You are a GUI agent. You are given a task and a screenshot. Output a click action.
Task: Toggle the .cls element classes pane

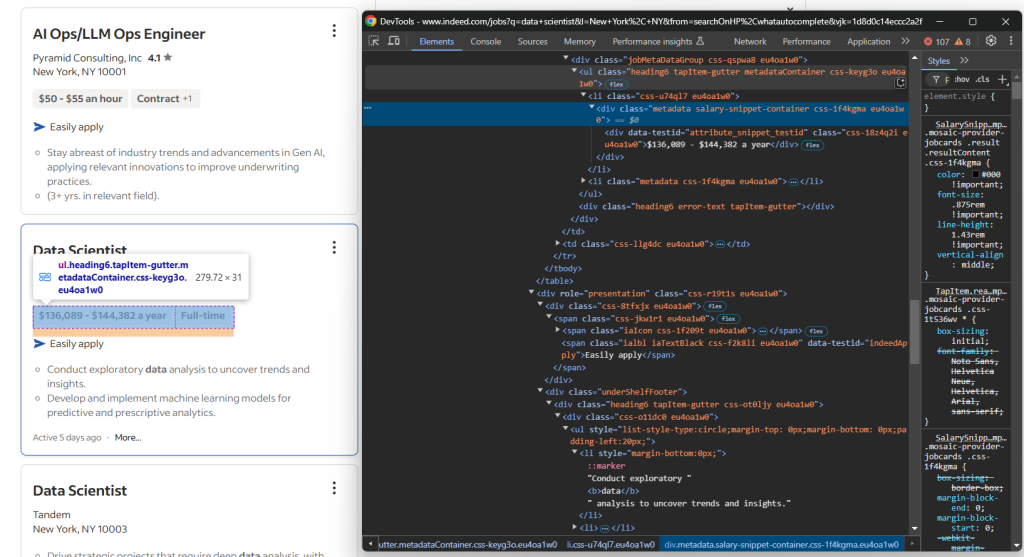pyautogui.click(x=982, y=80)
